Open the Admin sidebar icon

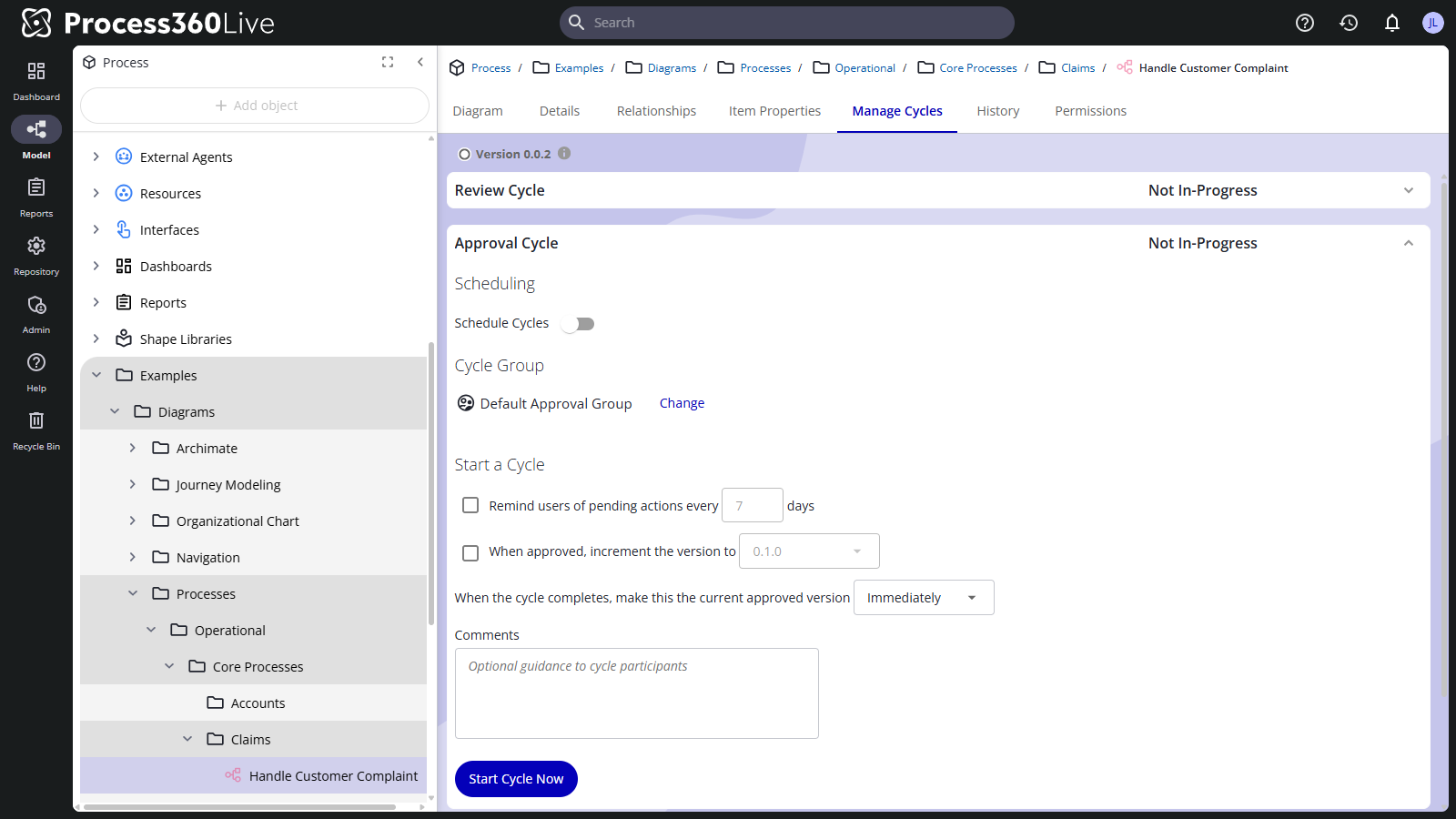(x=36, y=304)
